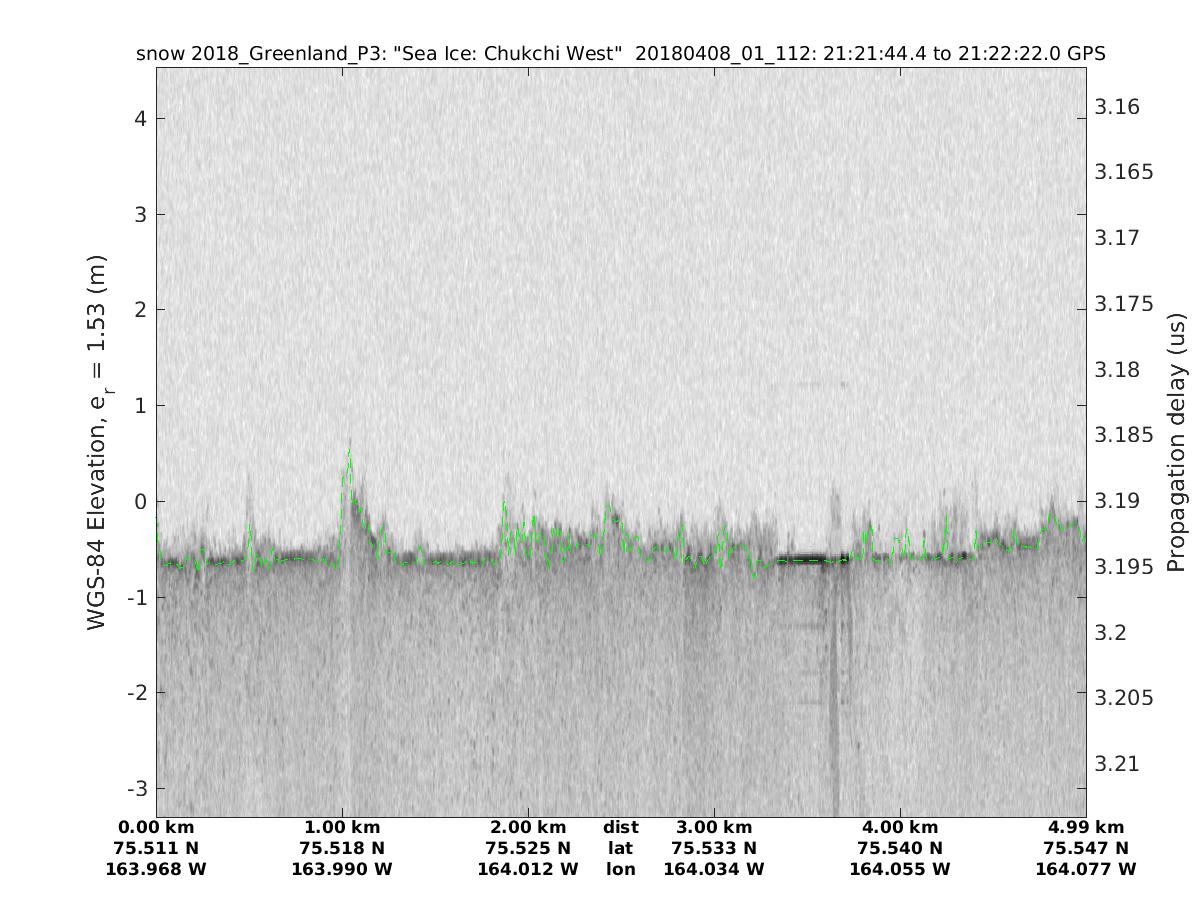Click the '164.077 W' longitude label
This screenshot has width=1200, height=900.
(x=1086, y=869)
